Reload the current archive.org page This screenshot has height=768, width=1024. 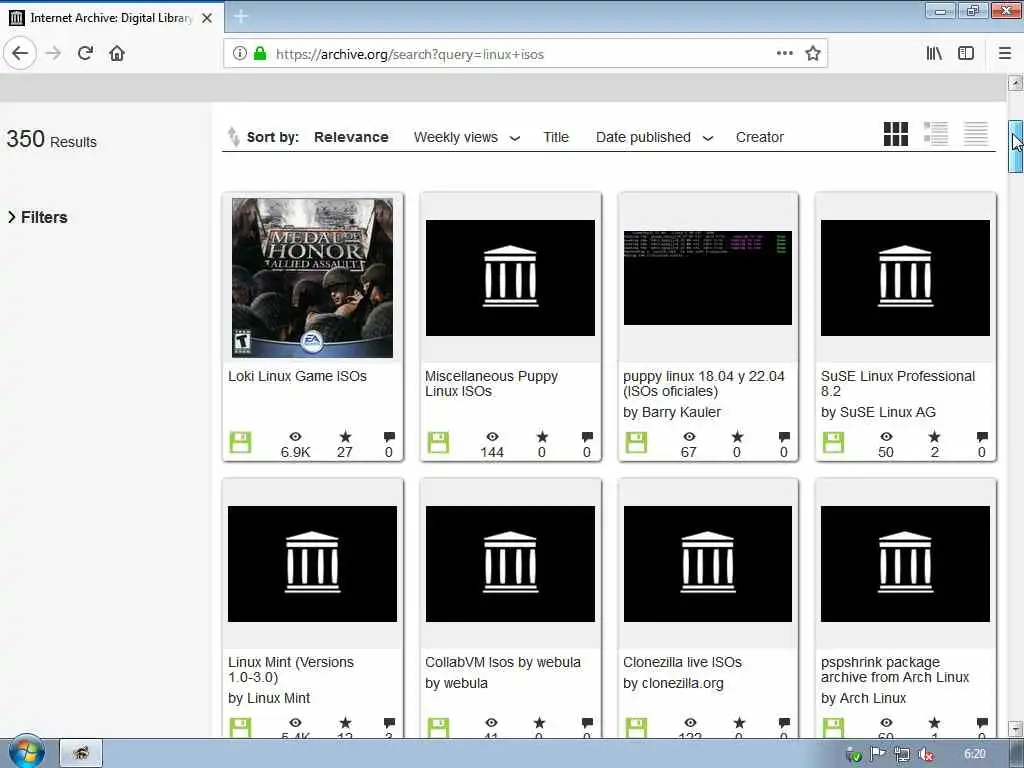pos(85,54)
